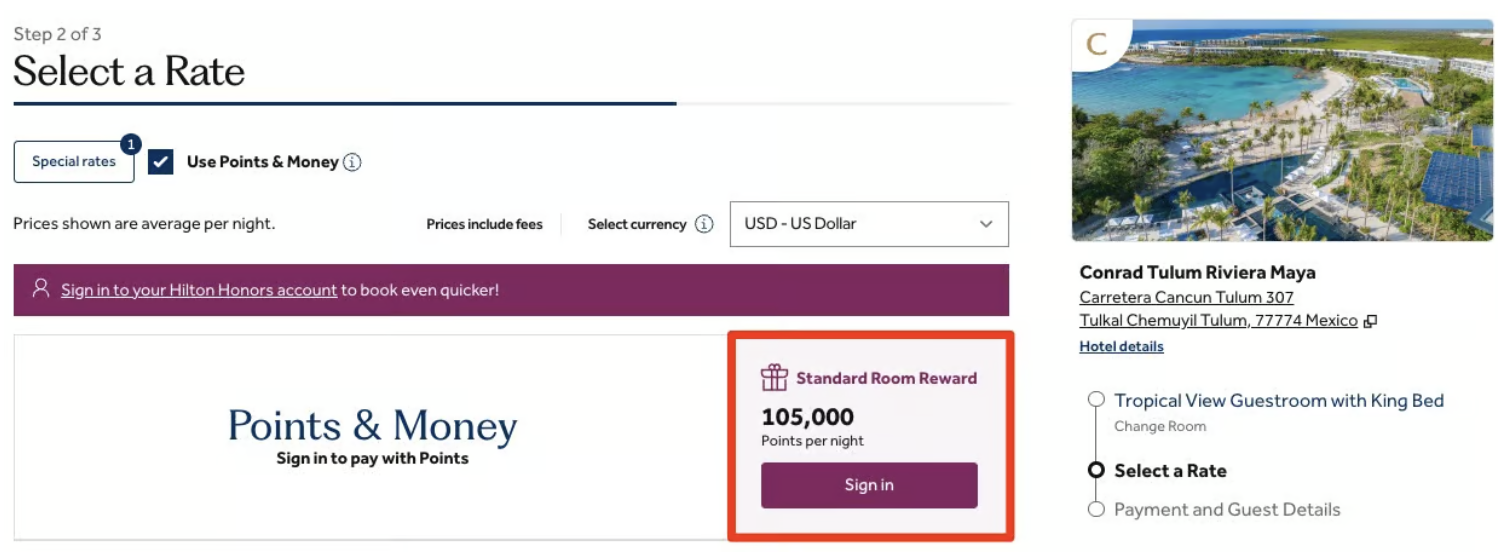Open the Hotel details link
The height and width of the screenshot is (552, 1498).
(1121, 346)
